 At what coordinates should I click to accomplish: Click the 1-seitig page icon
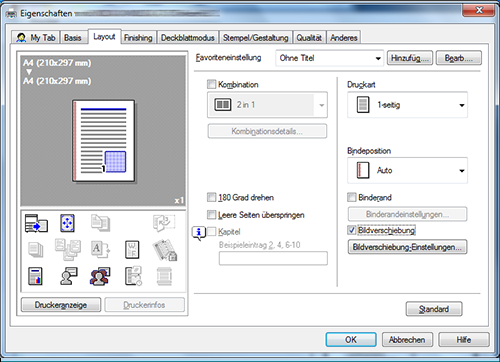(x=363, y=105)
